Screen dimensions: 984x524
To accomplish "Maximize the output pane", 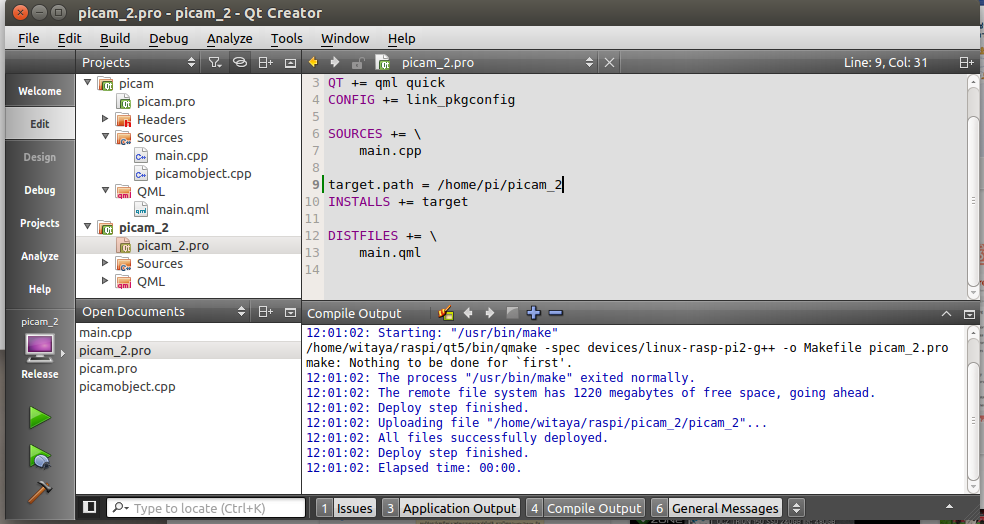I will pyautogui.click(x=946, y=313).
